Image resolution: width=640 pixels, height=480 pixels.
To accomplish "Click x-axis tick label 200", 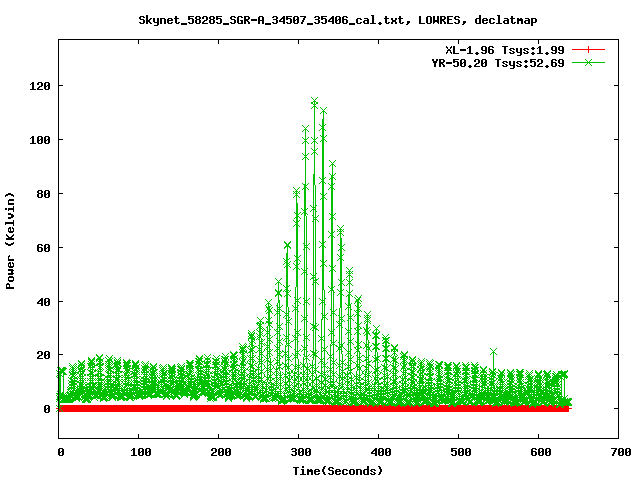I will 221,452.
